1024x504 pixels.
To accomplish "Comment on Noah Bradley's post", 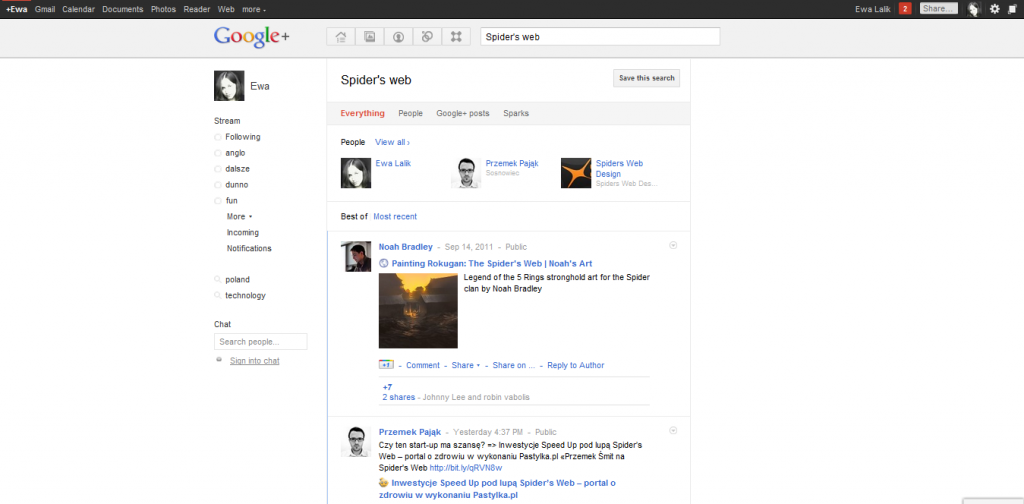I will tap(423, 365).
